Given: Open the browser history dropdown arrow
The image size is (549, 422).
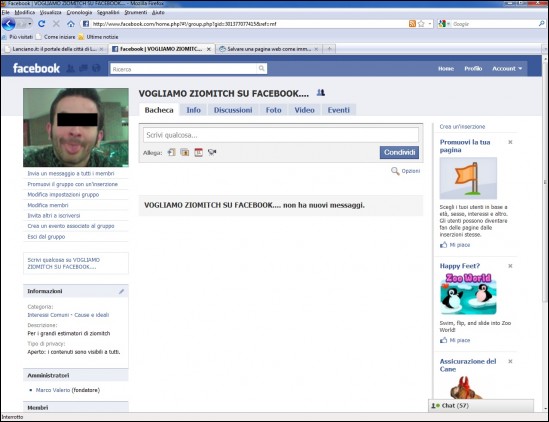Looking at the screenshot, I should coord(30,24).
